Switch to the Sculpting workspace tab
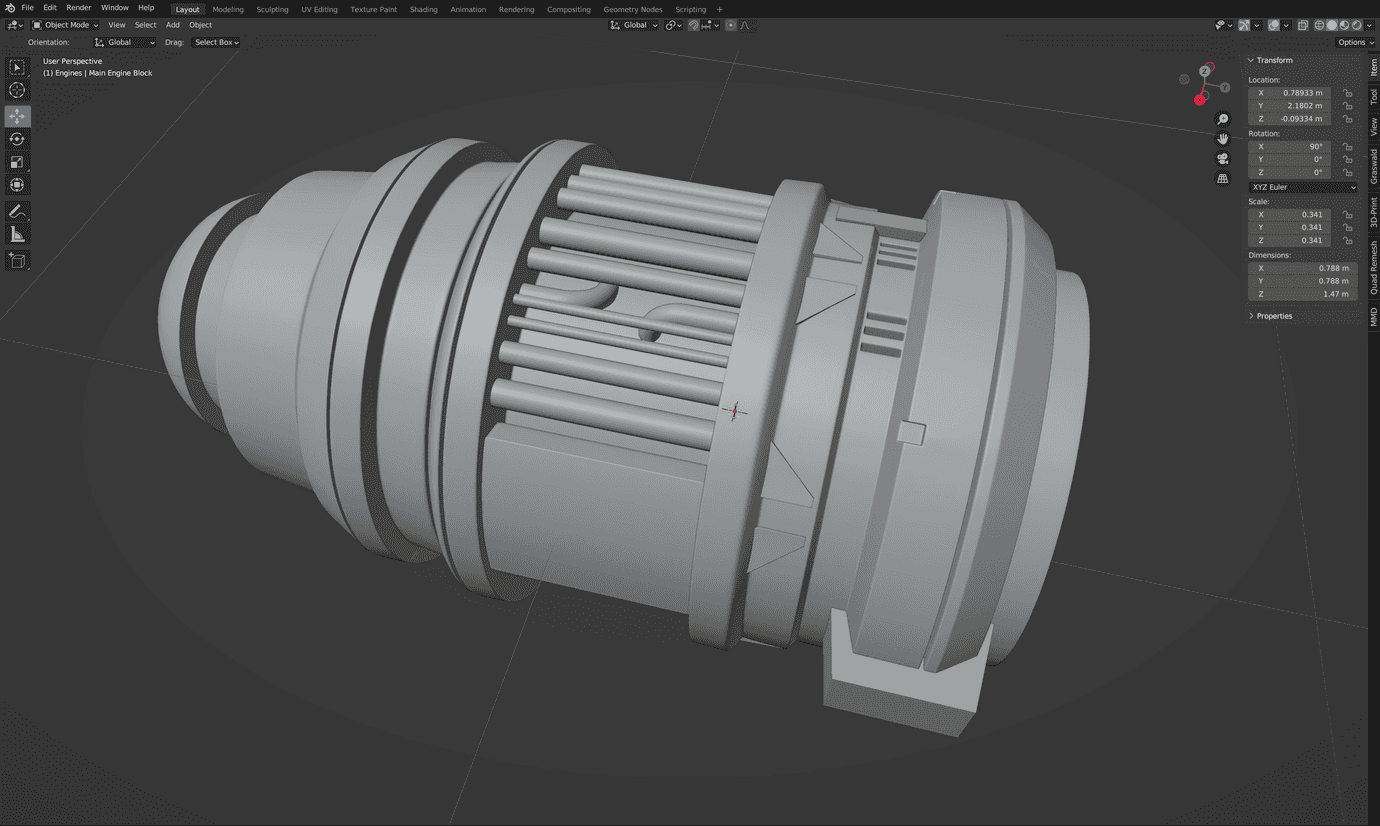 [273, 9]
